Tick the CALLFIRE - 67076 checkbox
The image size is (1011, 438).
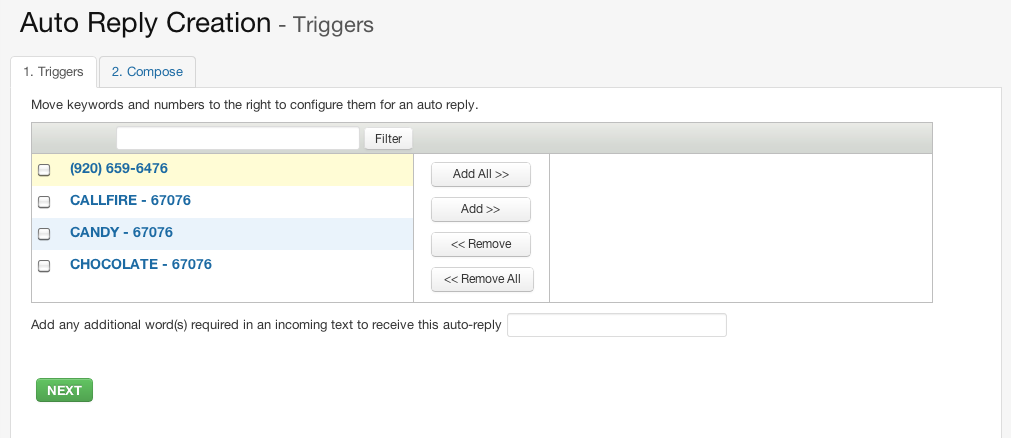[44, 202]
